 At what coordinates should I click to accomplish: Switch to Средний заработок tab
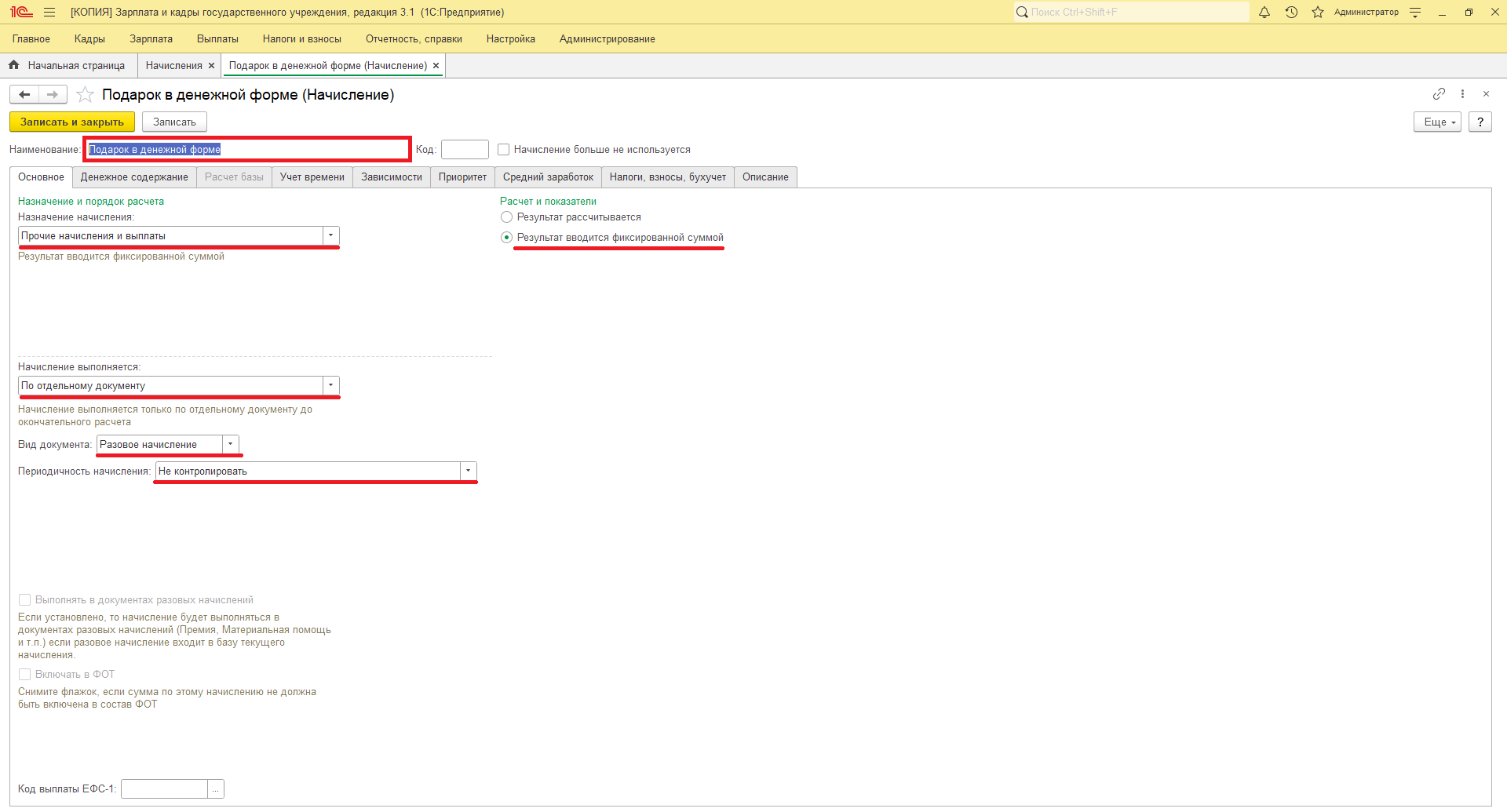(549, 177)
